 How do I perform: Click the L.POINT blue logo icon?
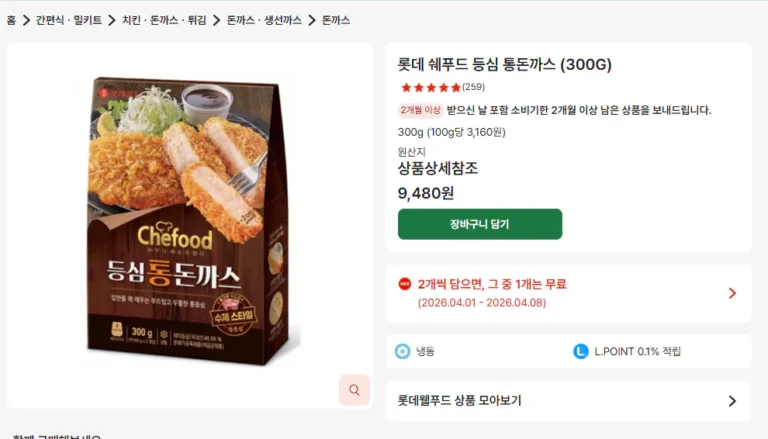581,351
